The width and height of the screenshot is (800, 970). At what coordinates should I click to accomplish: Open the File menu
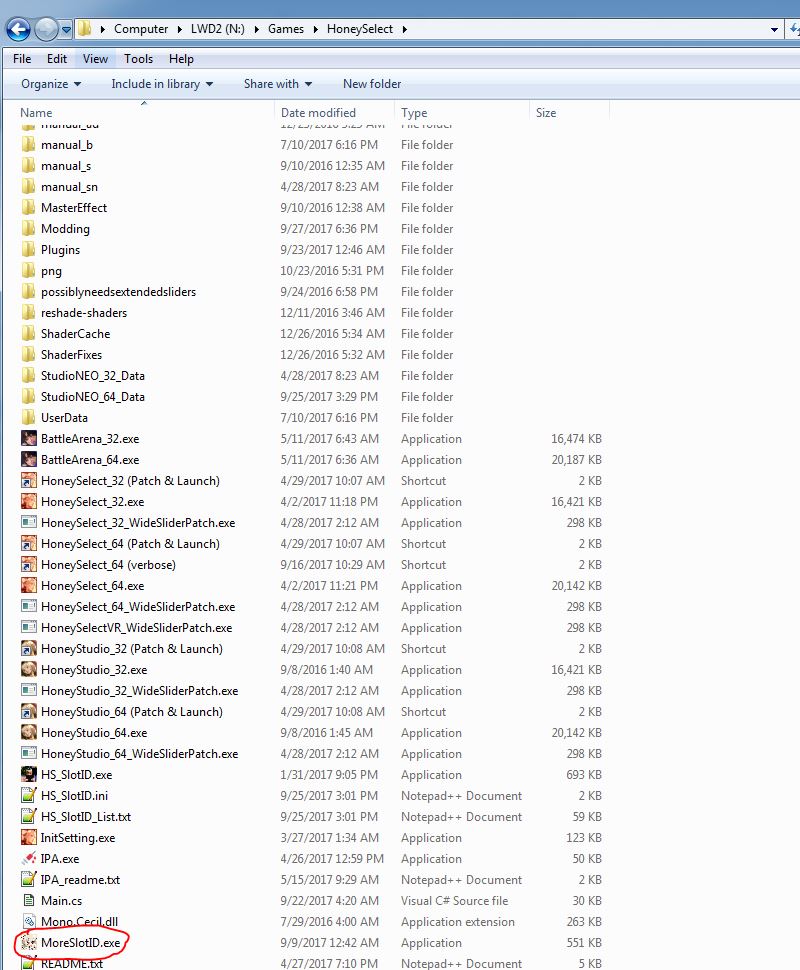click(x=22, y=59)
